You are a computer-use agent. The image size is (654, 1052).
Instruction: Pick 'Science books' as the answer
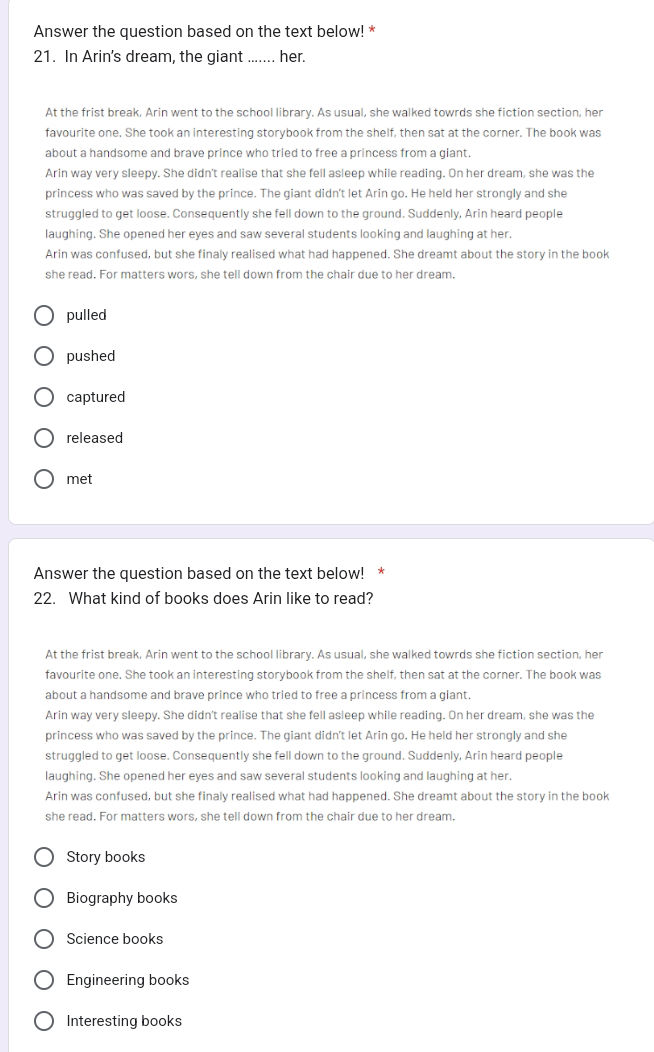point(44,939)
